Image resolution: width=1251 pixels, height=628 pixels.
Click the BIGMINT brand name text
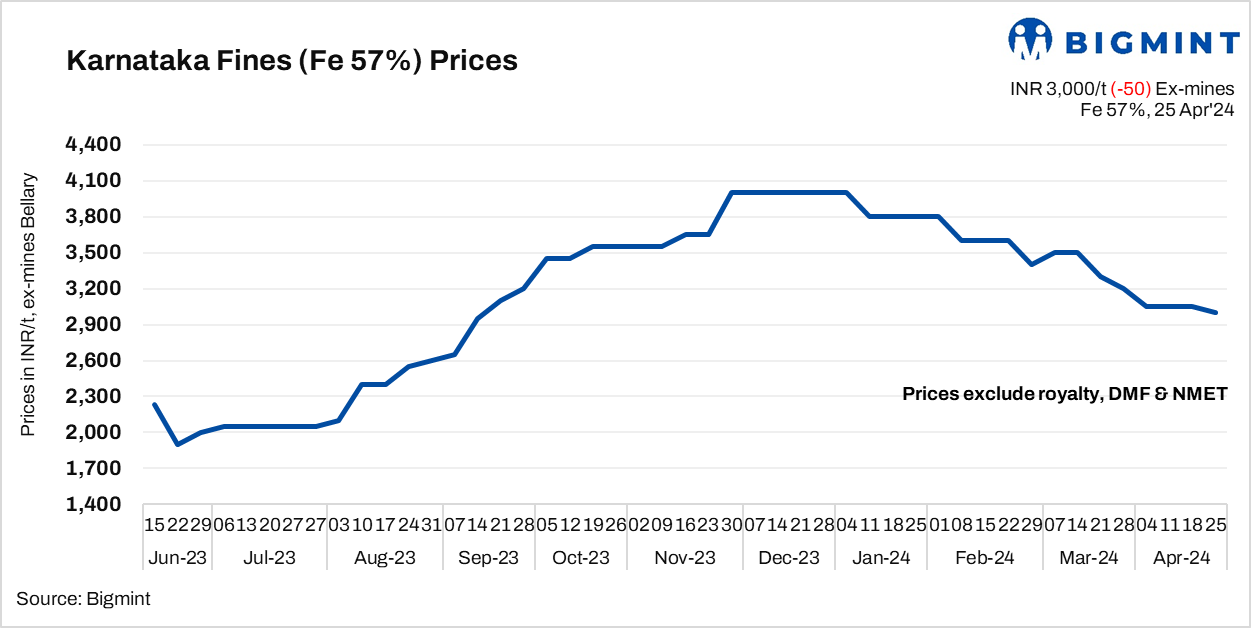coord(1153,42)
